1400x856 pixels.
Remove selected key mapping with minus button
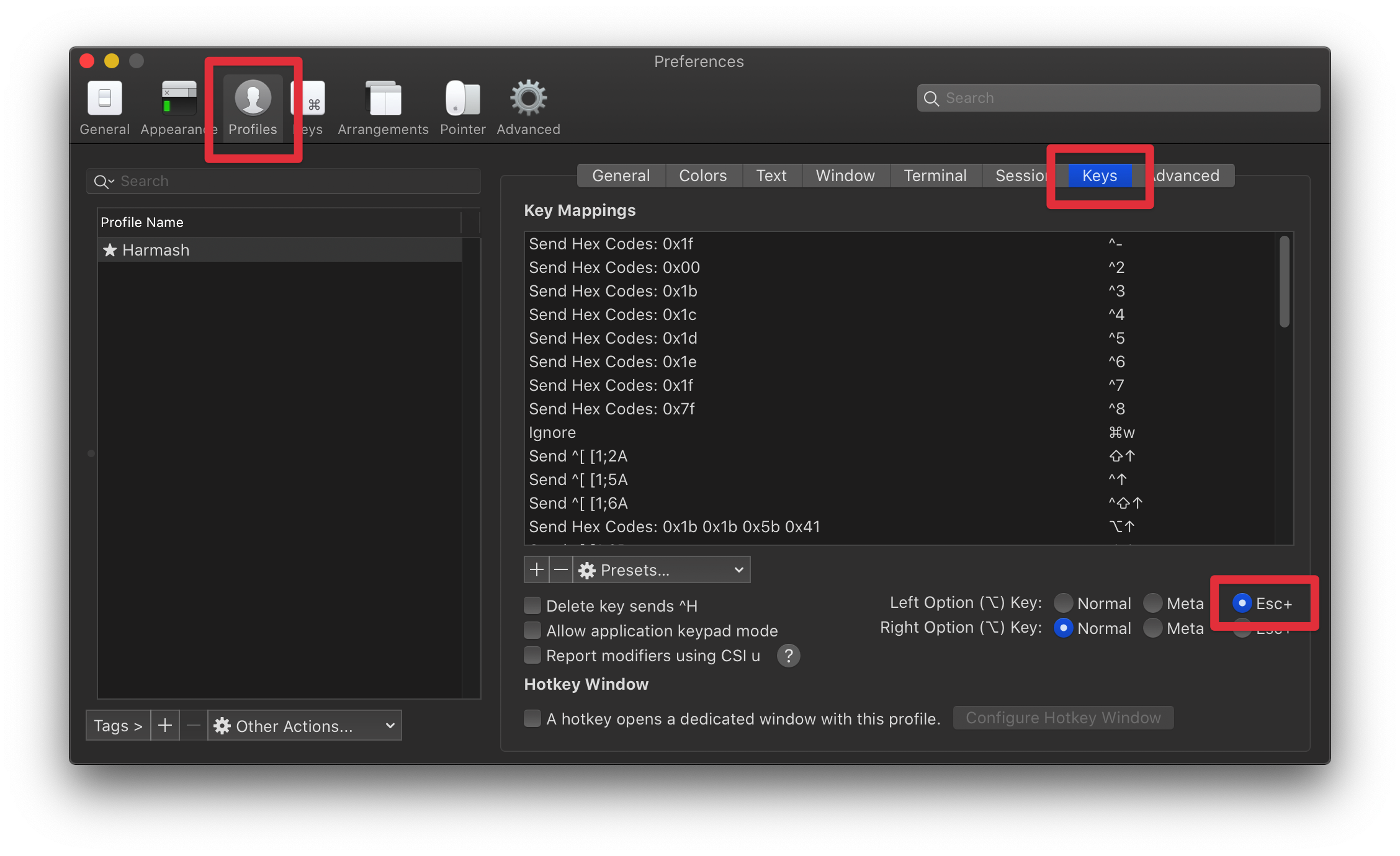pos(559,570)
